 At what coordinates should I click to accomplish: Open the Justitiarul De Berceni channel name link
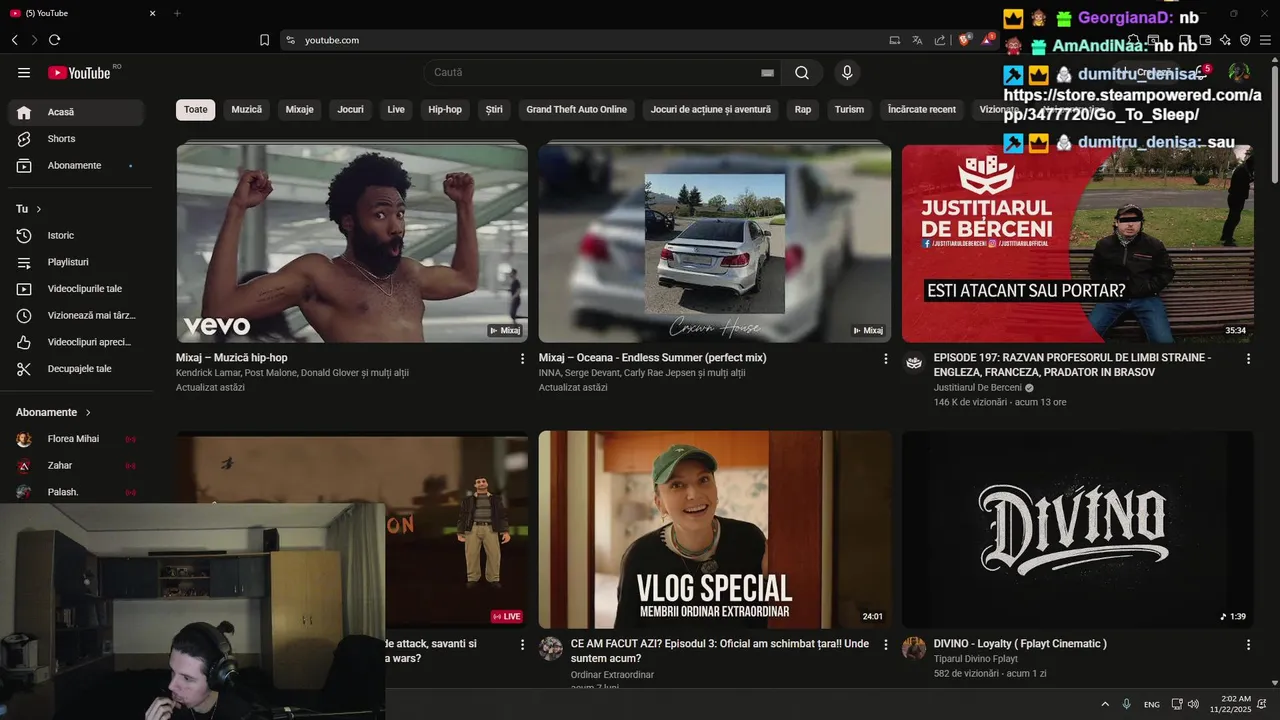[x=977, y=388]
